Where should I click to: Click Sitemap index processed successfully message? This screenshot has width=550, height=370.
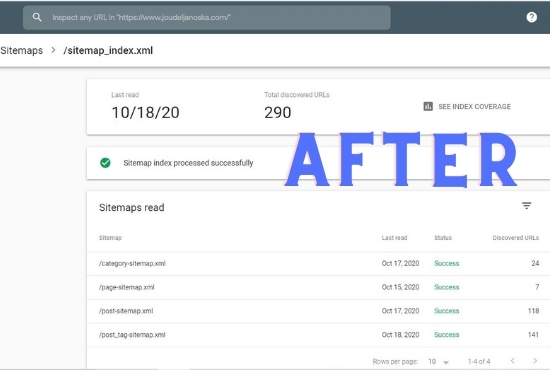(188, 163)
